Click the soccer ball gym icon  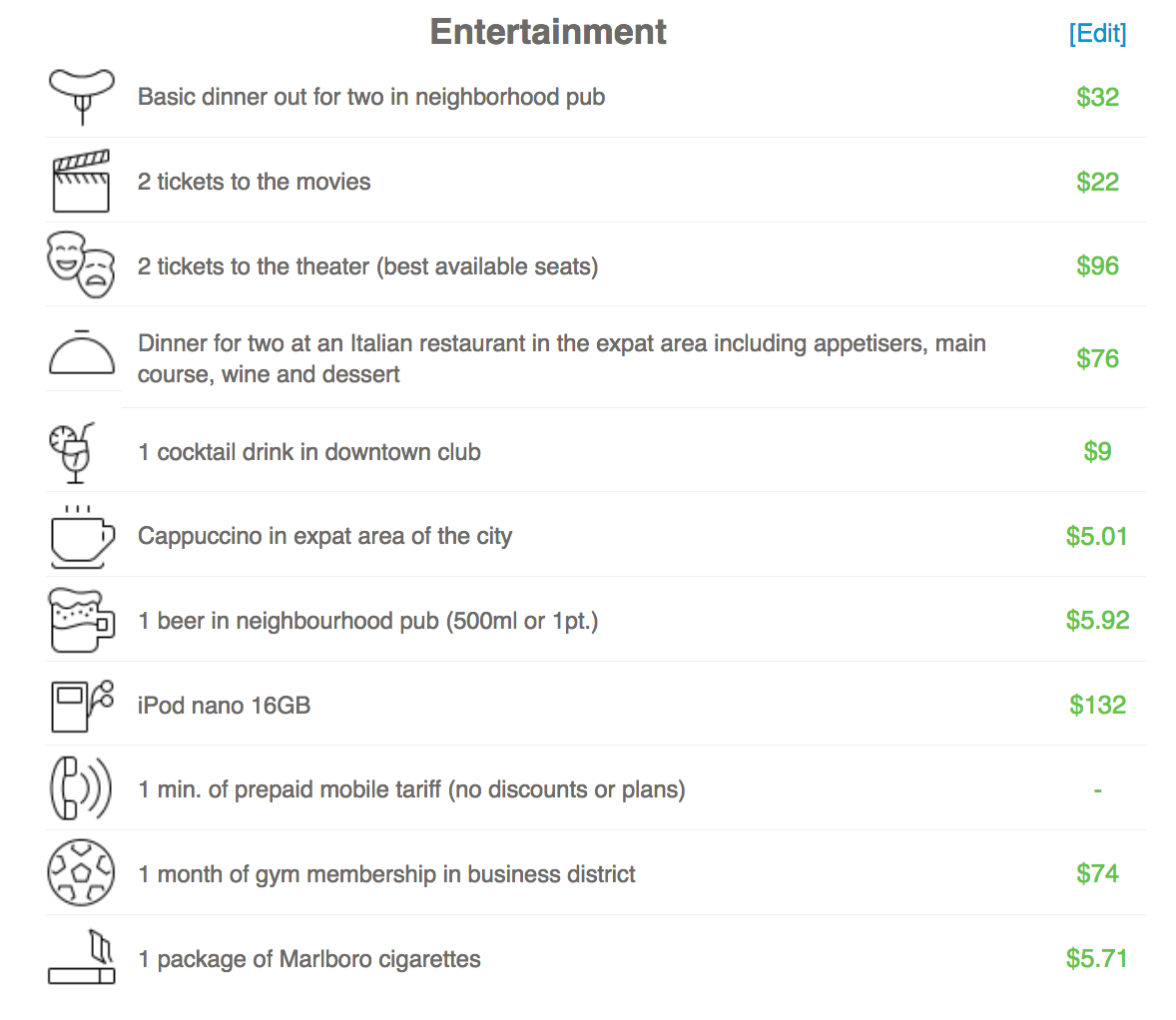point(81,873)
